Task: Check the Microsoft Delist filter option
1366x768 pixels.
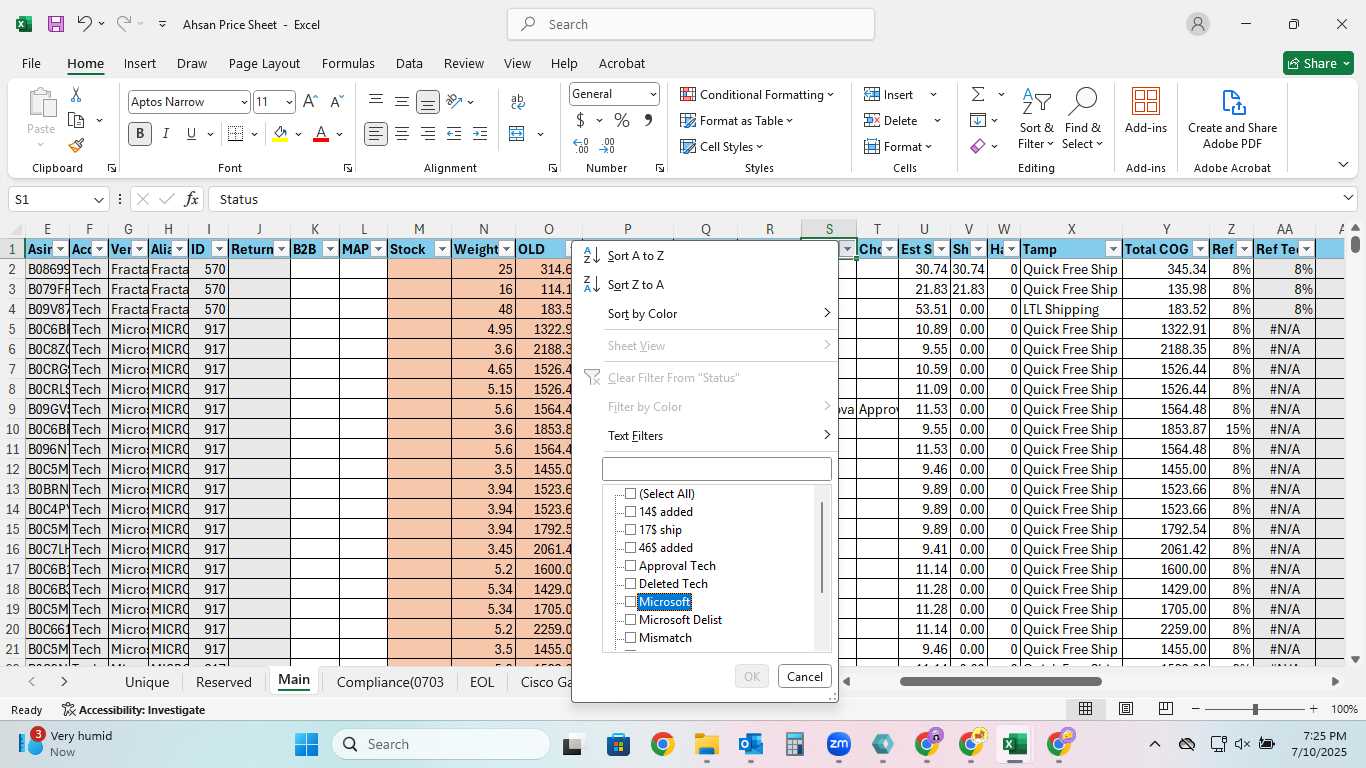Action: click(x=630, y=620)
